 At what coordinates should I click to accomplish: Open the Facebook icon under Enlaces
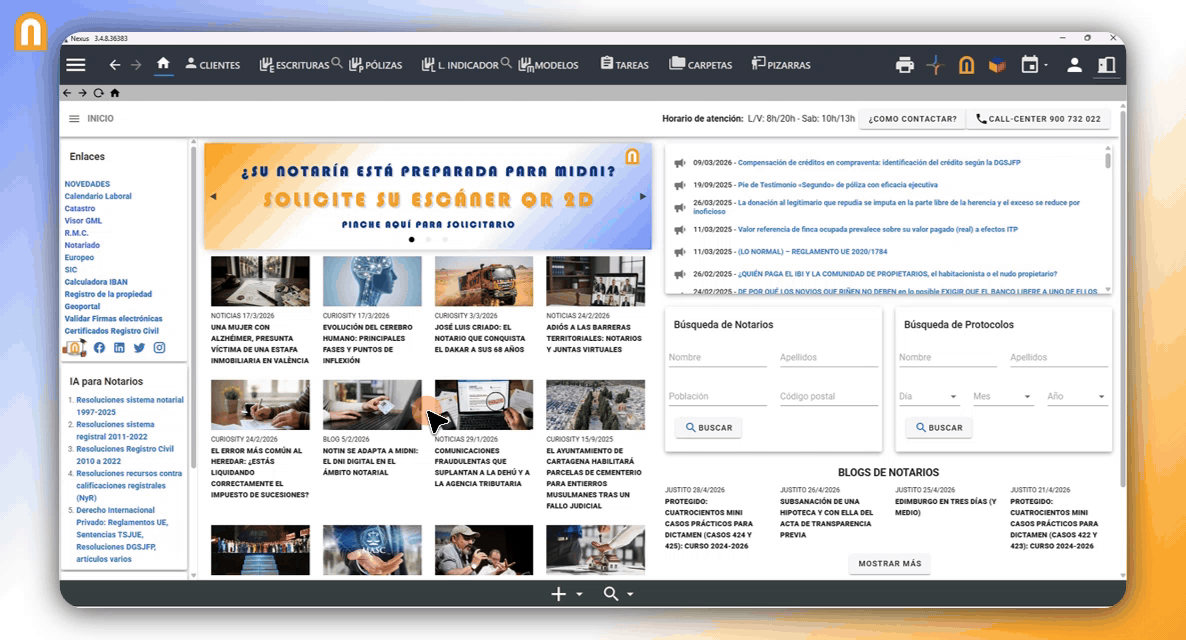(x=99, y=348)
